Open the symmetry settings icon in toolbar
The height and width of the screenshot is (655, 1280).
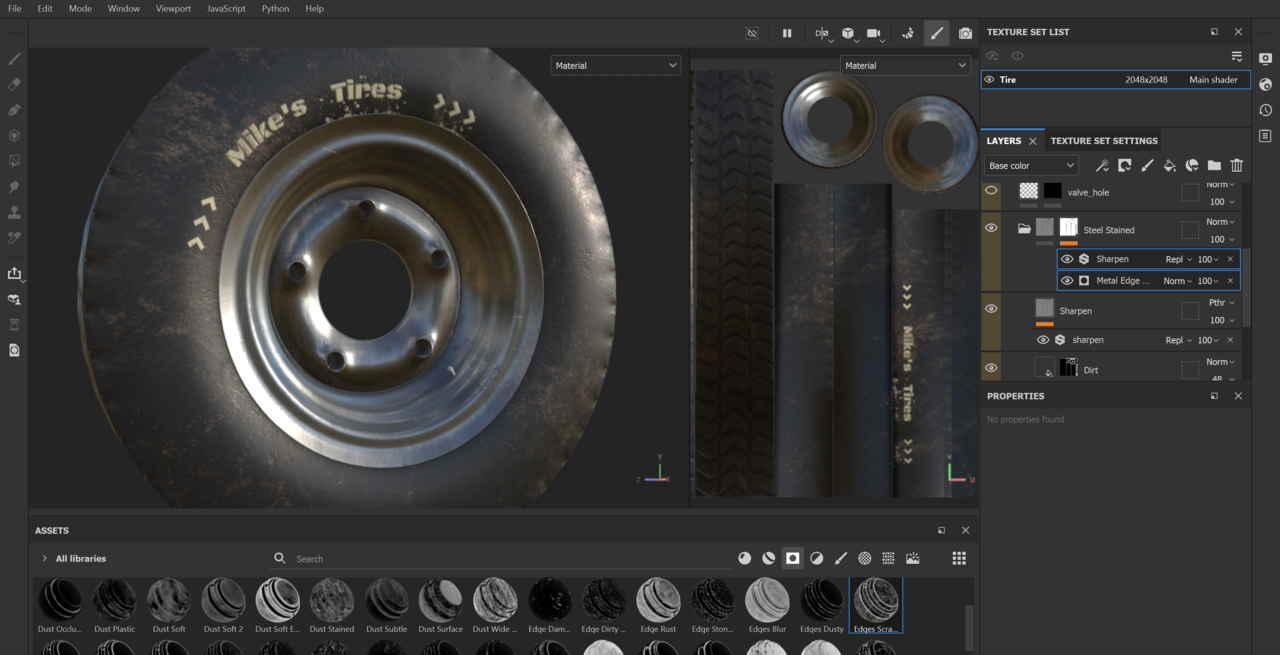(821, 33)
